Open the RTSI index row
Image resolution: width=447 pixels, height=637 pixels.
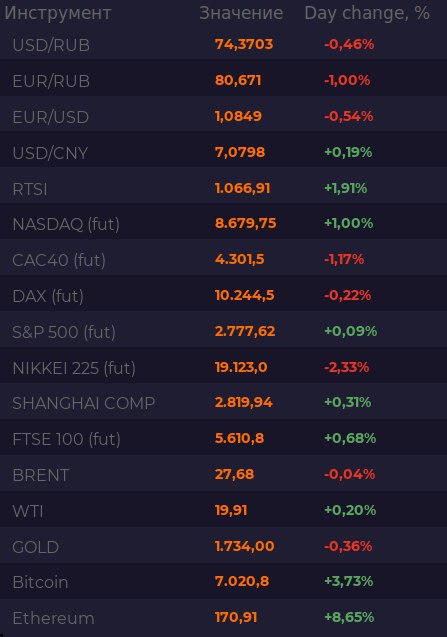point(224,188)
